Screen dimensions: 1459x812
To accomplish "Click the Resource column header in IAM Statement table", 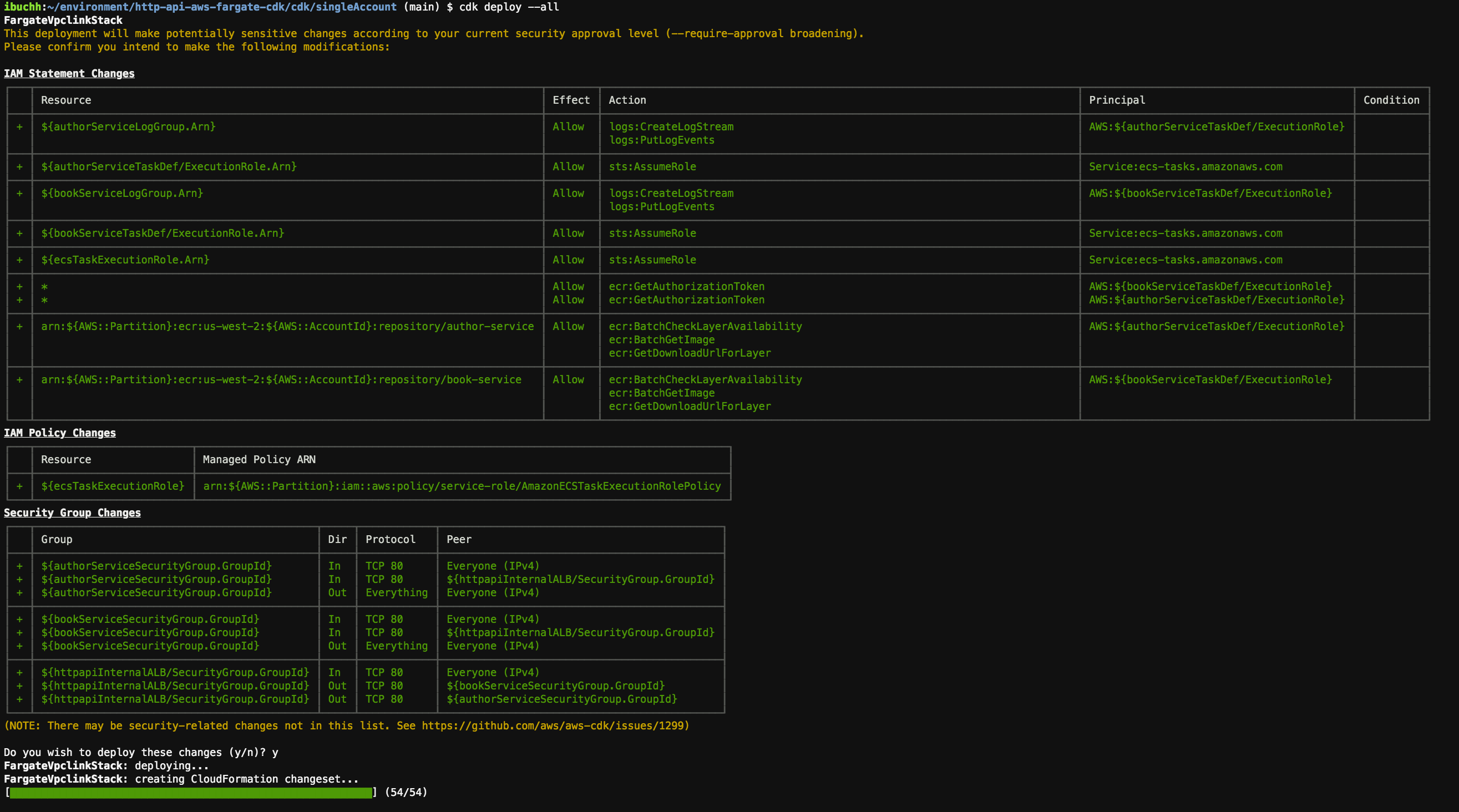I will point(65,100).
